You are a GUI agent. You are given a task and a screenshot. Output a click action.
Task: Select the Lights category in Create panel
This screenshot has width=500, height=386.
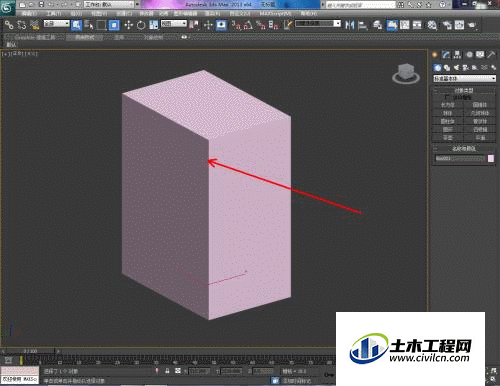457,68
